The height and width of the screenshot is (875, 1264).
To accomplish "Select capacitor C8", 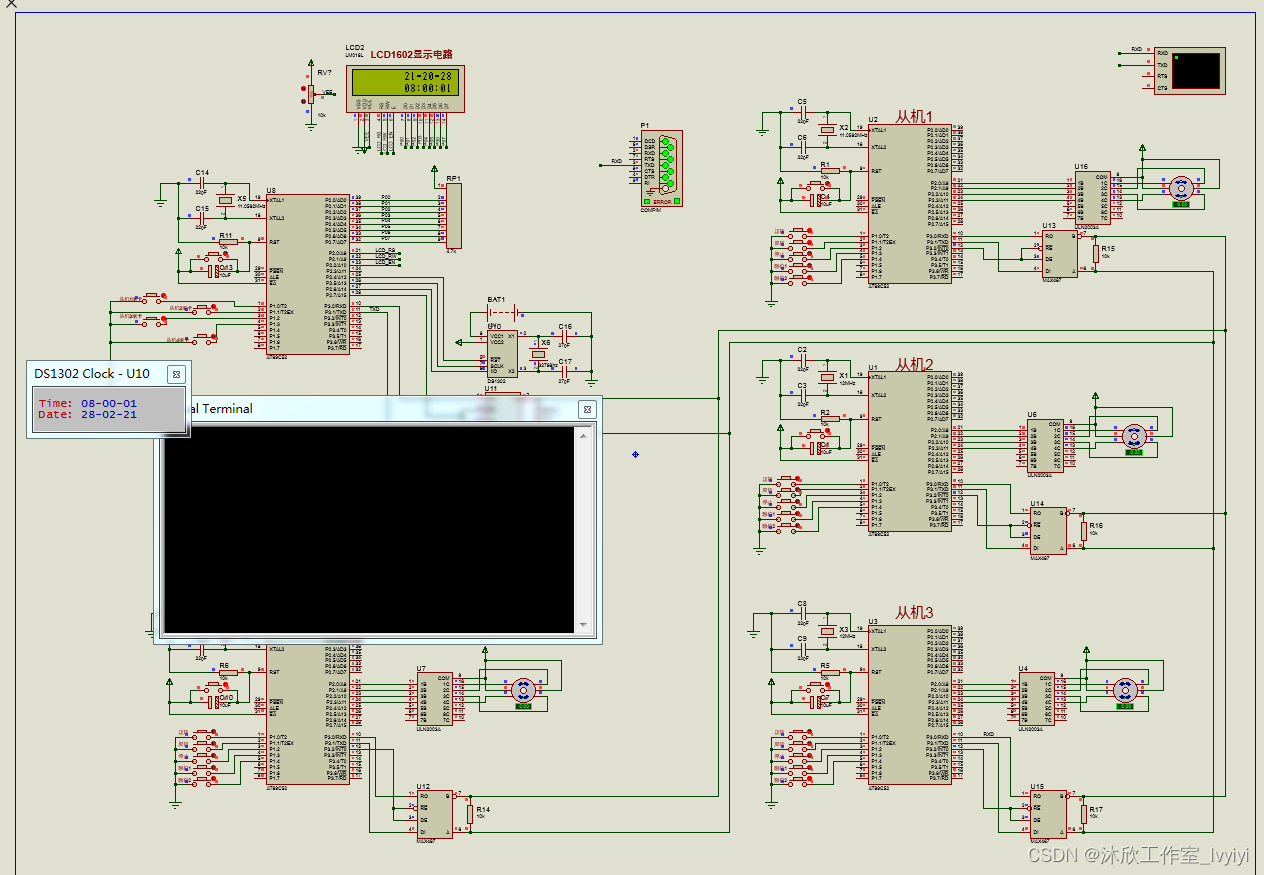I will pyautogui.click(x=801, y=614).
